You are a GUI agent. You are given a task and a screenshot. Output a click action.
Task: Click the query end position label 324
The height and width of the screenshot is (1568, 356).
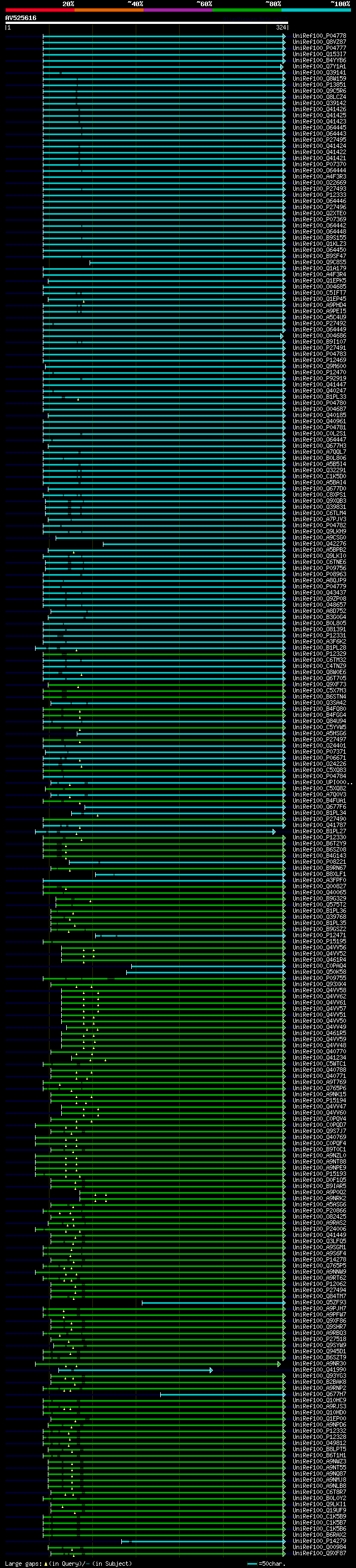pos(280,27)
